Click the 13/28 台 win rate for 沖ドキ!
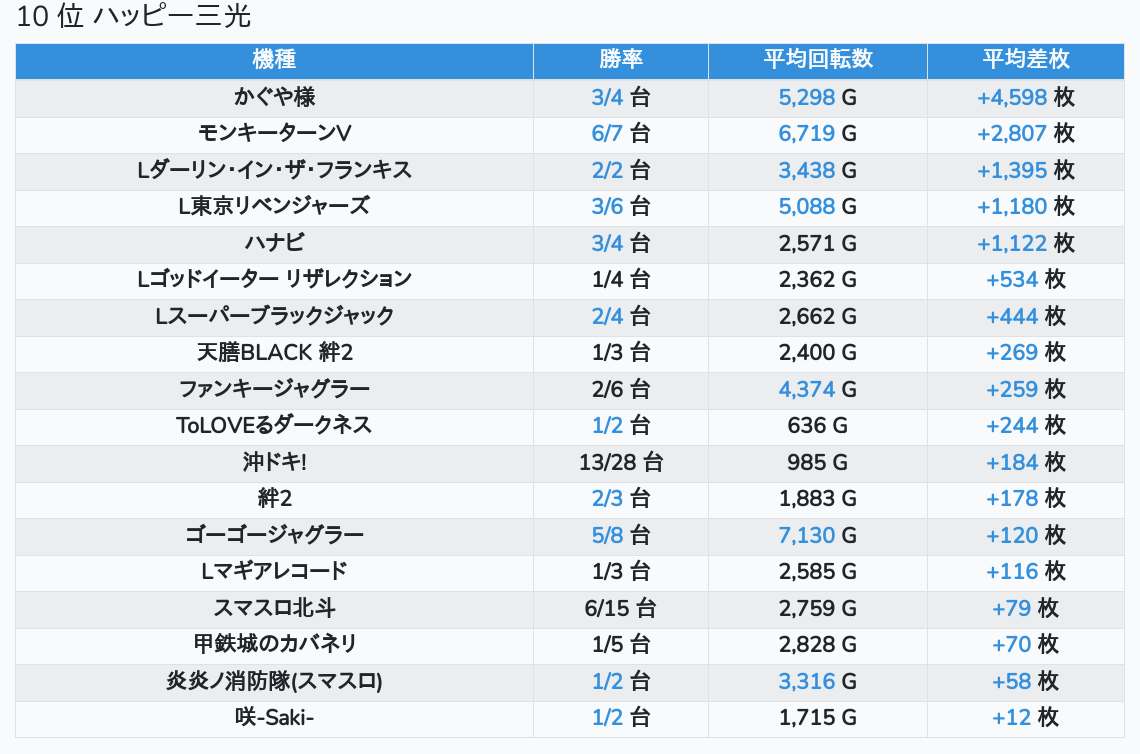This screenshot has height=754, width=1140. pos(620,462)
